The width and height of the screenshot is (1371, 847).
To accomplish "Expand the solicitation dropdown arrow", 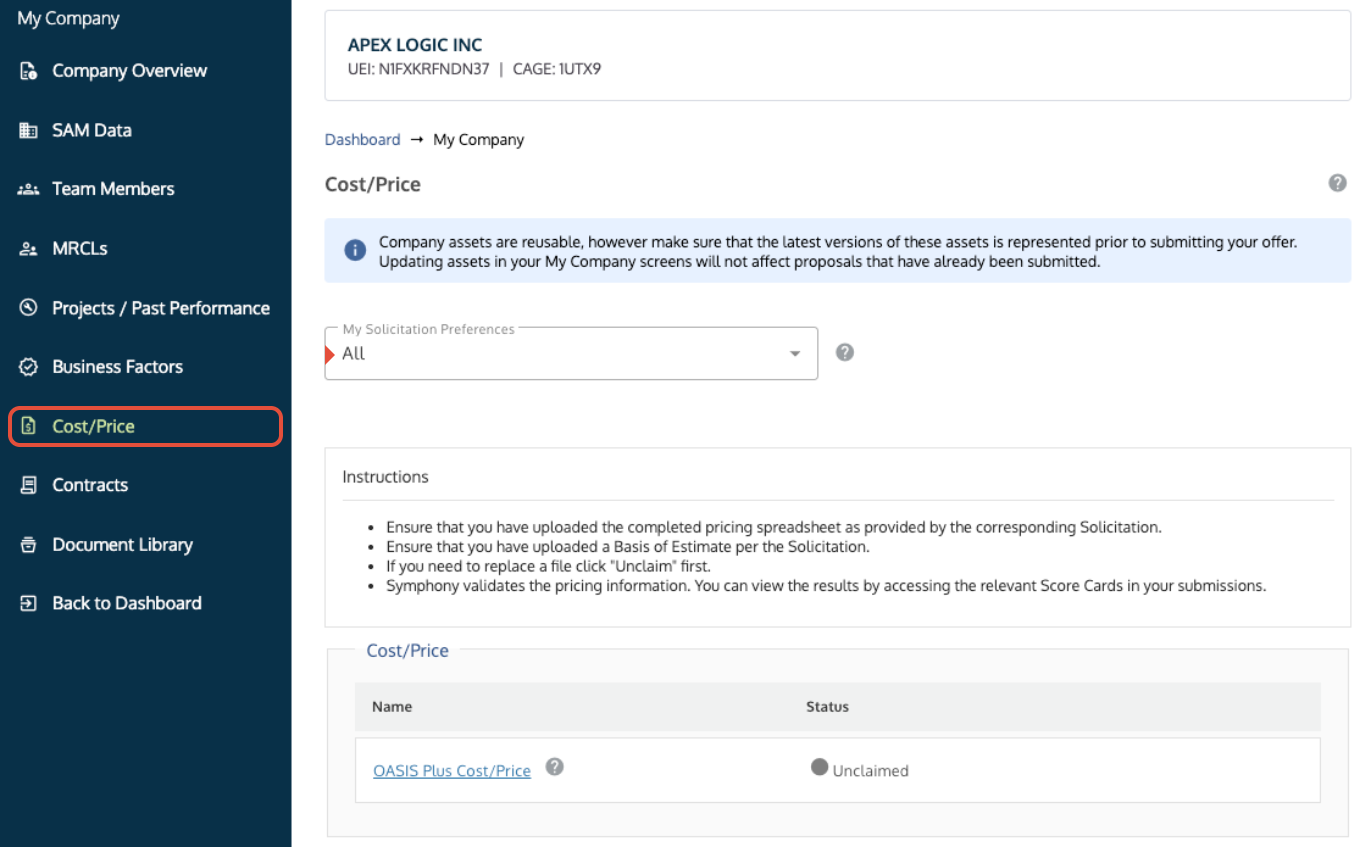I will [x=795, y=354].
